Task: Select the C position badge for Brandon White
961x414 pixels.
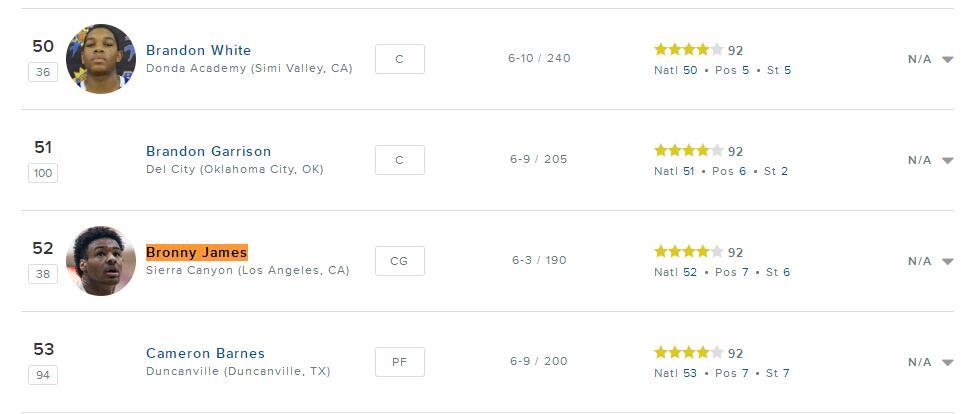Action: coord(400,59)
